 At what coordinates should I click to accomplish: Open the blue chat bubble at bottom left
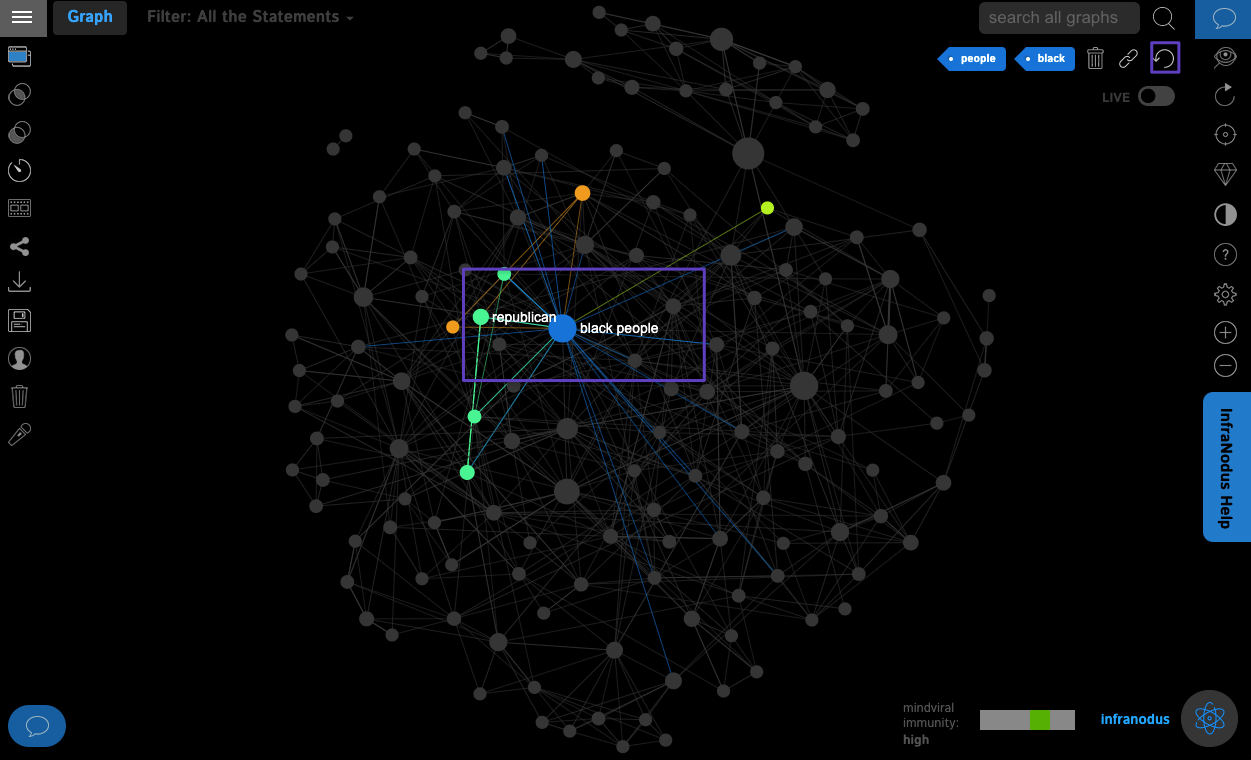coord(37,726)
